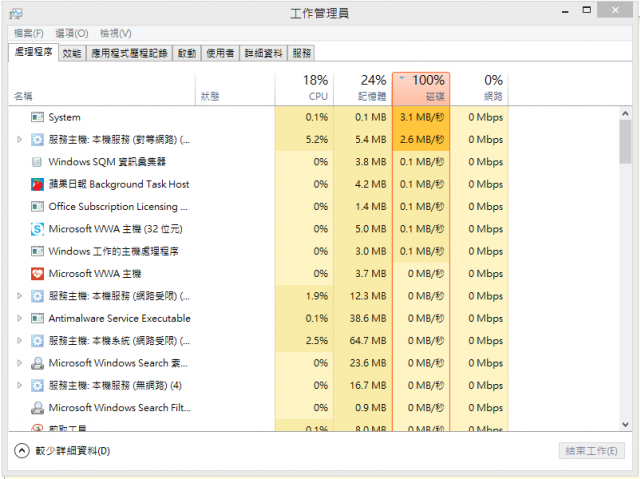Select the 處理程序 tab
Image resolution: width=640 pixels, height=479 pixels.
33,52
